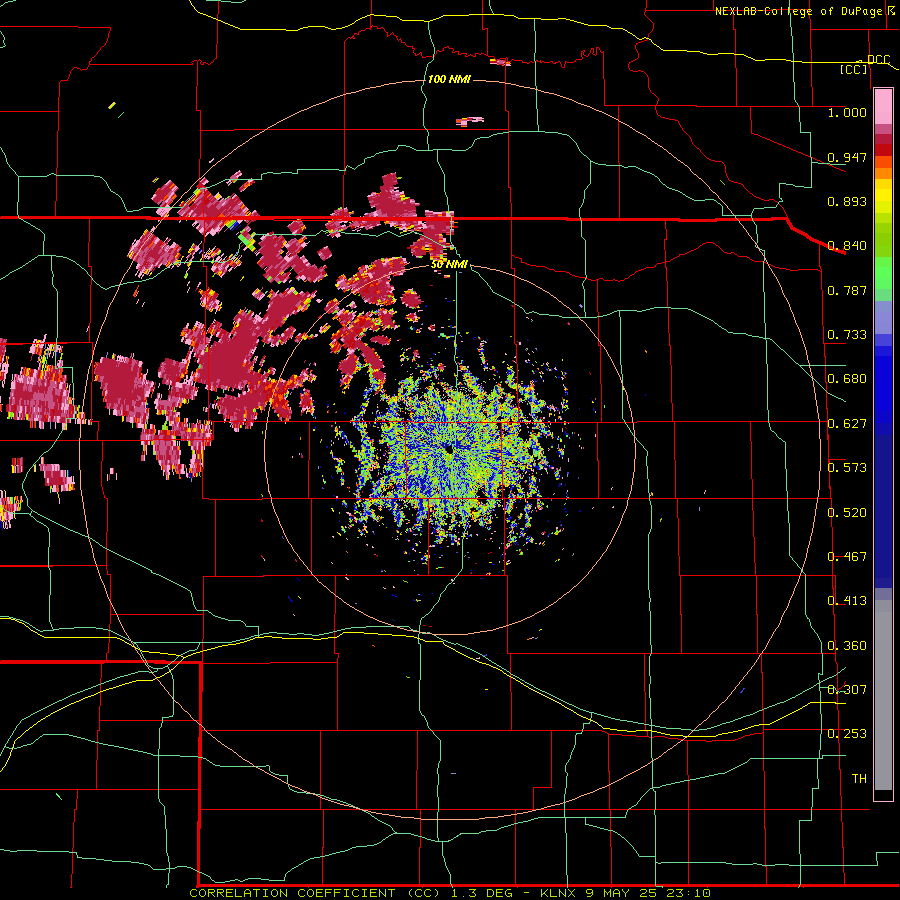Click the 100 NMI range ring label
Viewport: 900px width, 900px height.
(449, 79)
